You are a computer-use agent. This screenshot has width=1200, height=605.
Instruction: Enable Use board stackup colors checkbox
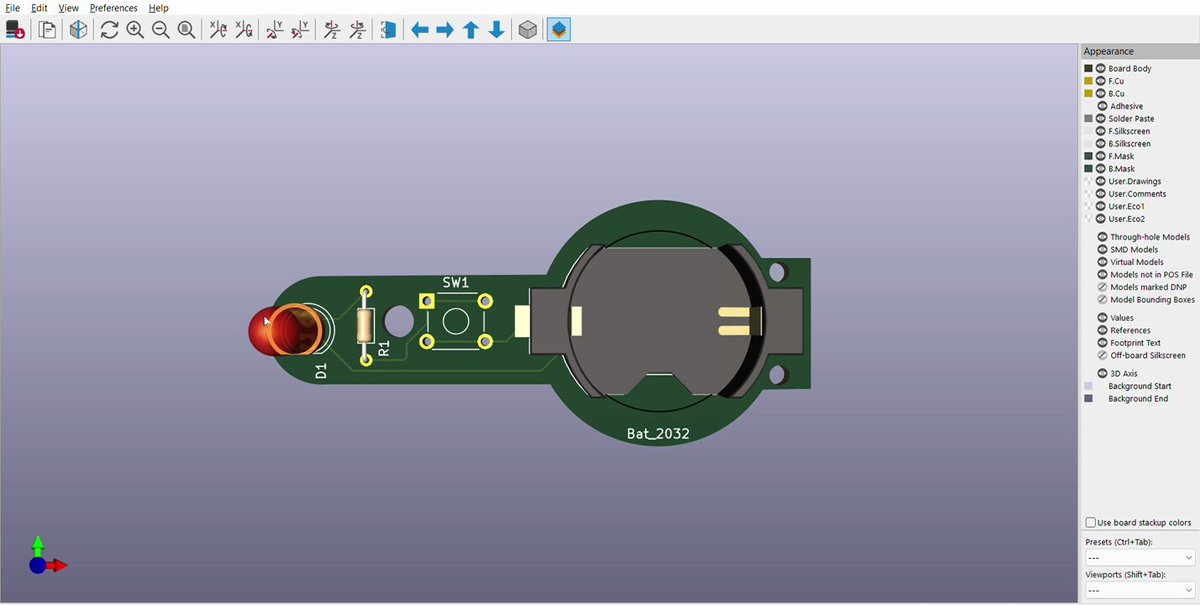[1091, 523]
